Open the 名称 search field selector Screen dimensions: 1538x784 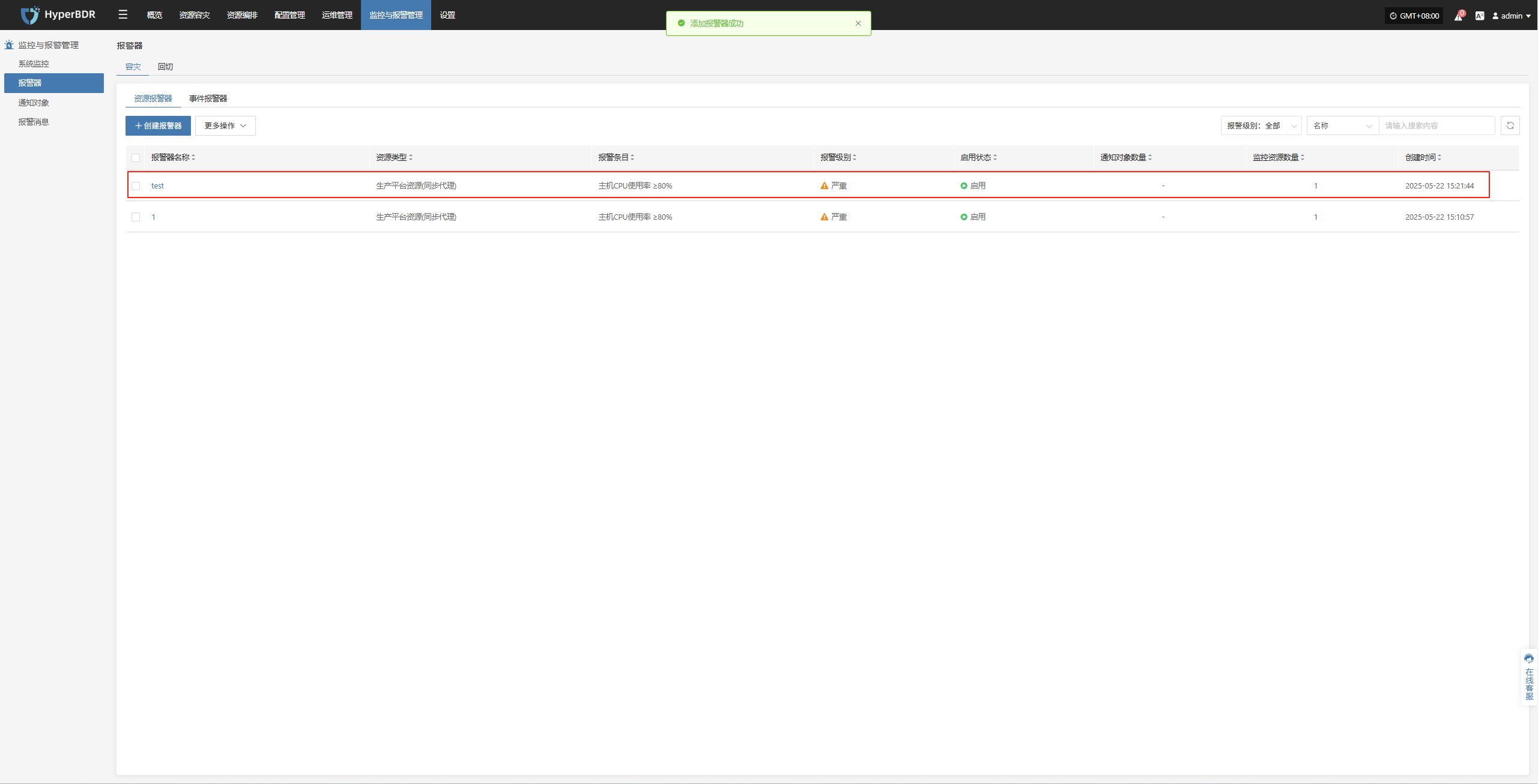coord(1342,125)
